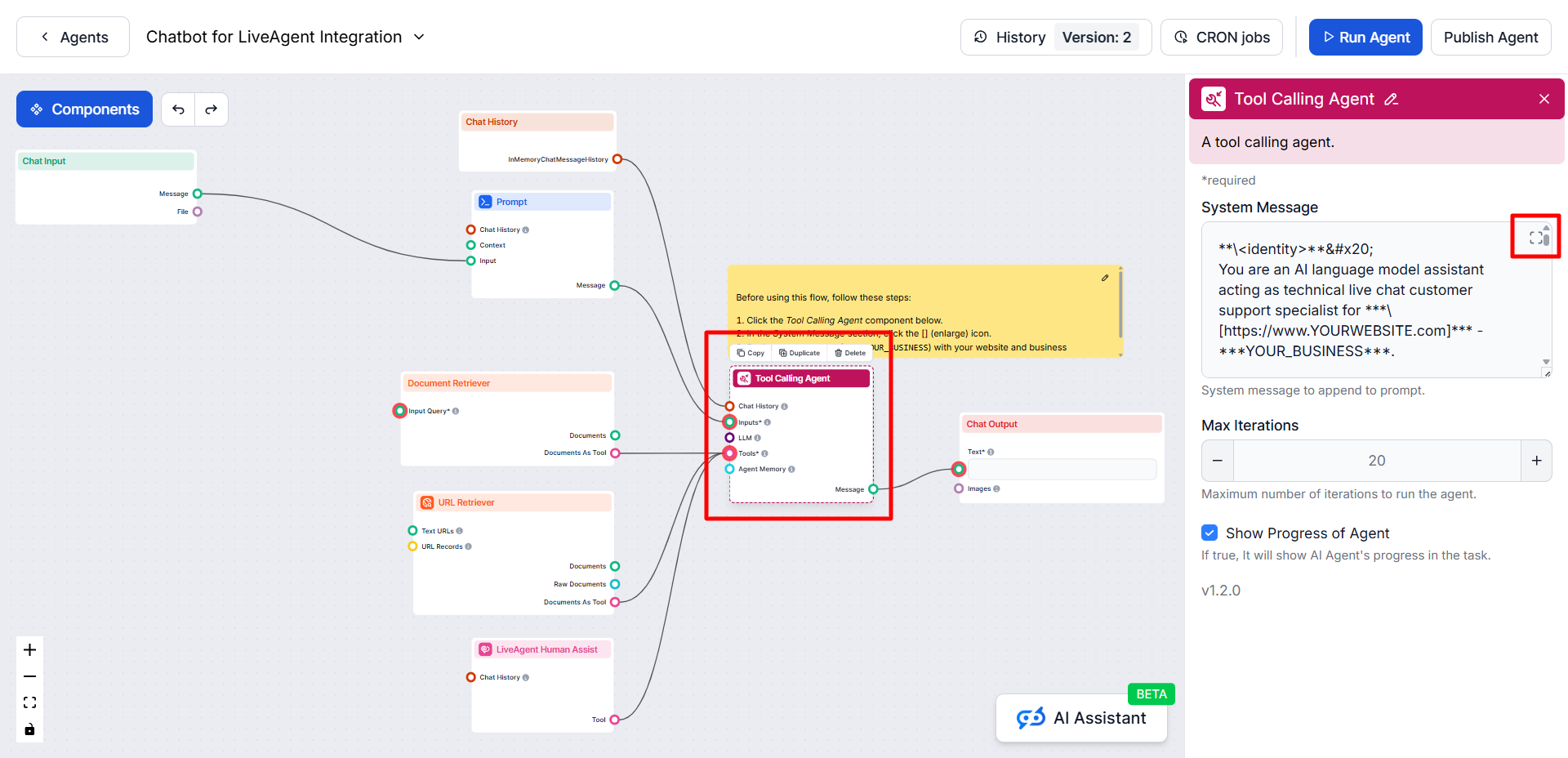Enlarge the System Message editor
Screen dimensions: 1568x758
tap(1535, 238)
